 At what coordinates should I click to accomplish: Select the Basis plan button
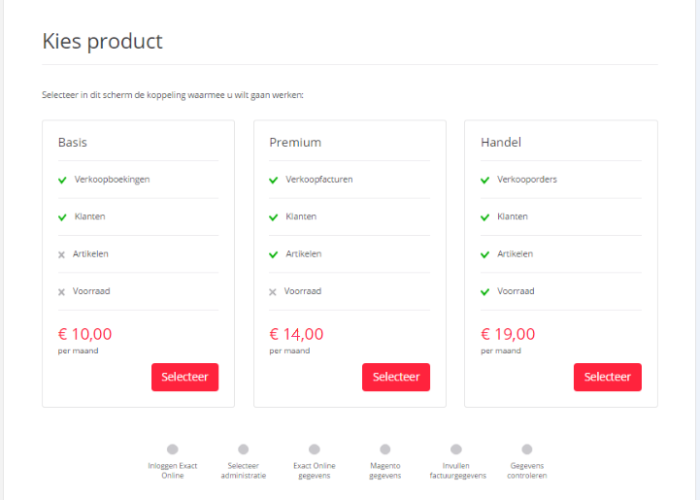(x=185, y=377)
